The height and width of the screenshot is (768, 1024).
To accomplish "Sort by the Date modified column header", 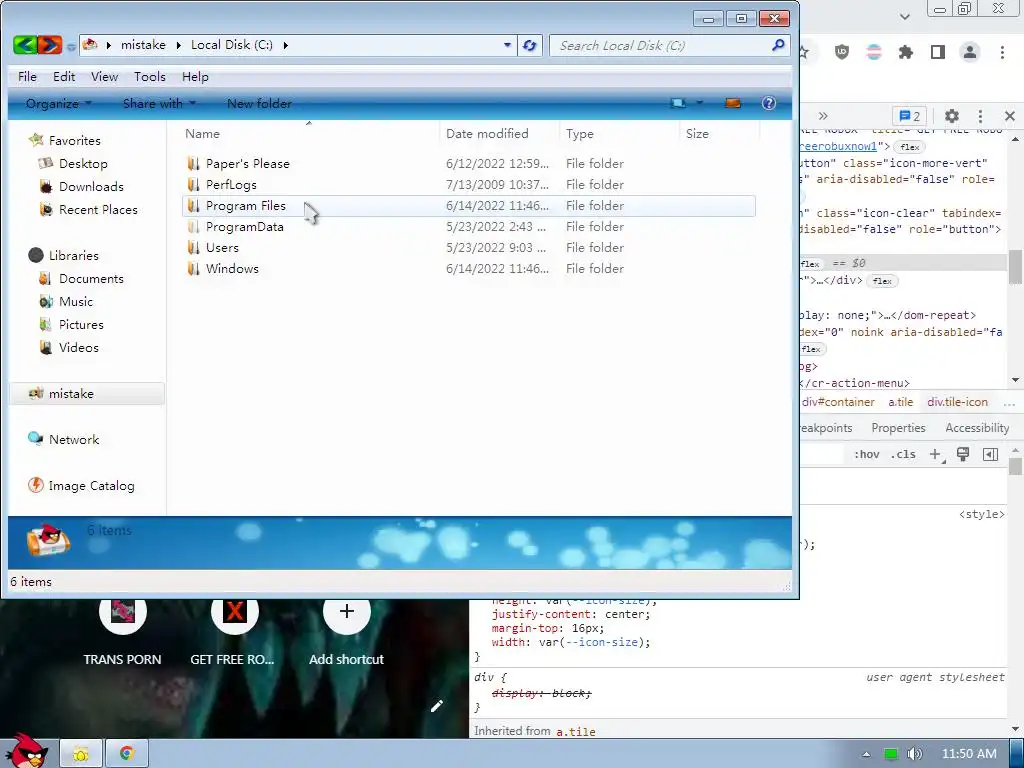I will click(x=487, y=133).
